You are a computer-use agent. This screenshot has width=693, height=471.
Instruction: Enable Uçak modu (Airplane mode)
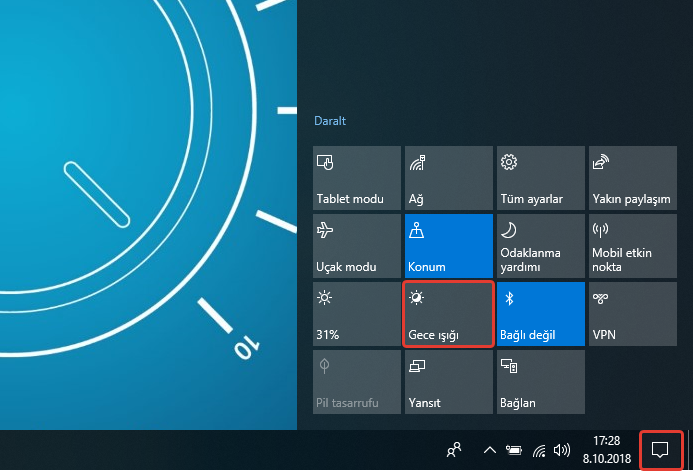tap(357, 246)
